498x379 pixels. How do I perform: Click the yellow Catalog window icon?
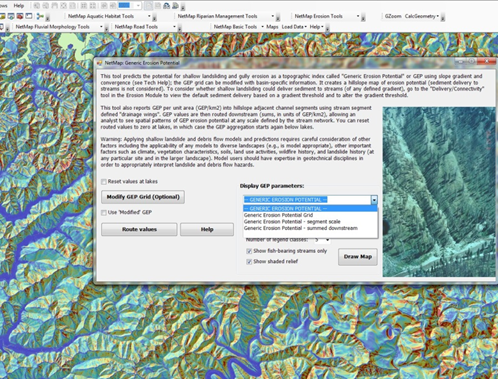click(2, 16)
